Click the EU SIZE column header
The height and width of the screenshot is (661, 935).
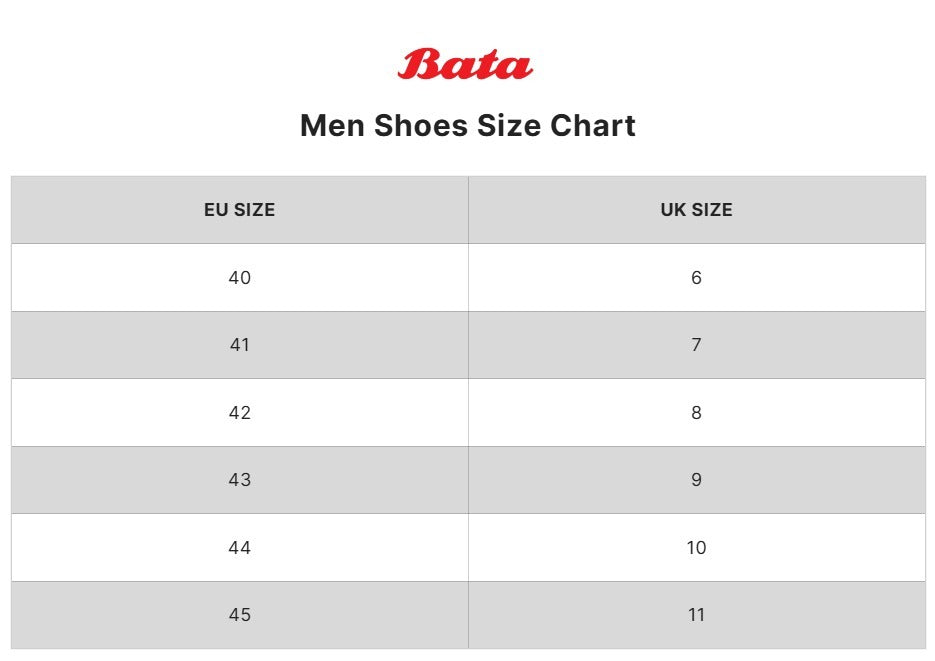tap(240, 210)
